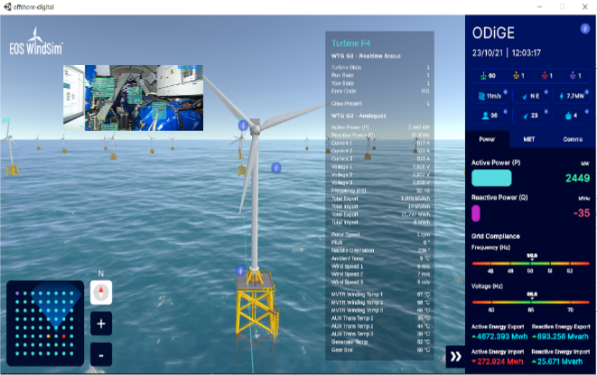This screenshot has width=597, height=375.
Task: Zoom in with the plus button
Action: [101, 324]
